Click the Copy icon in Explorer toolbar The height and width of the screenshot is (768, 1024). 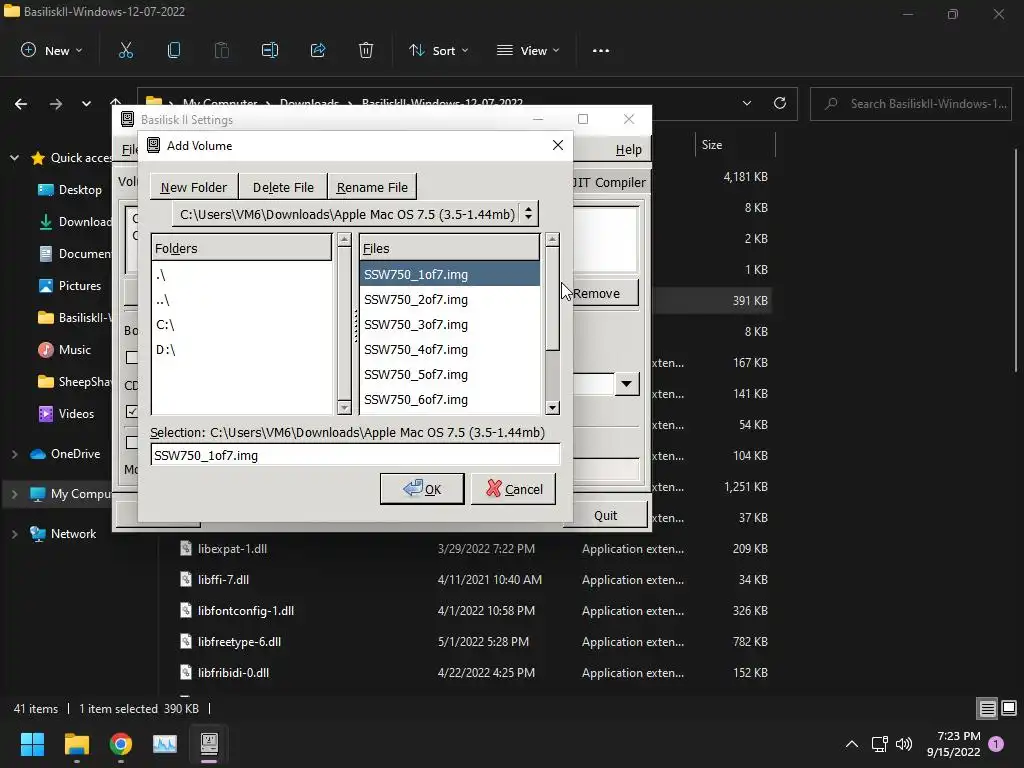tap(174, 50)
